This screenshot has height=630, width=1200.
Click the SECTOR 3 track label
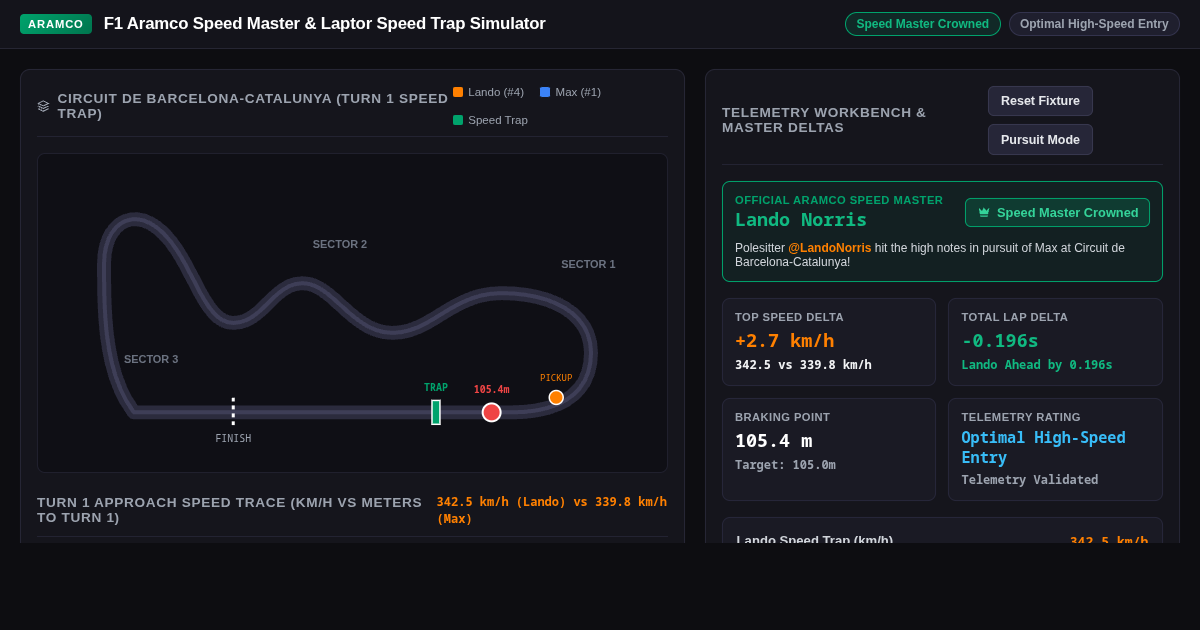[151, 359]
